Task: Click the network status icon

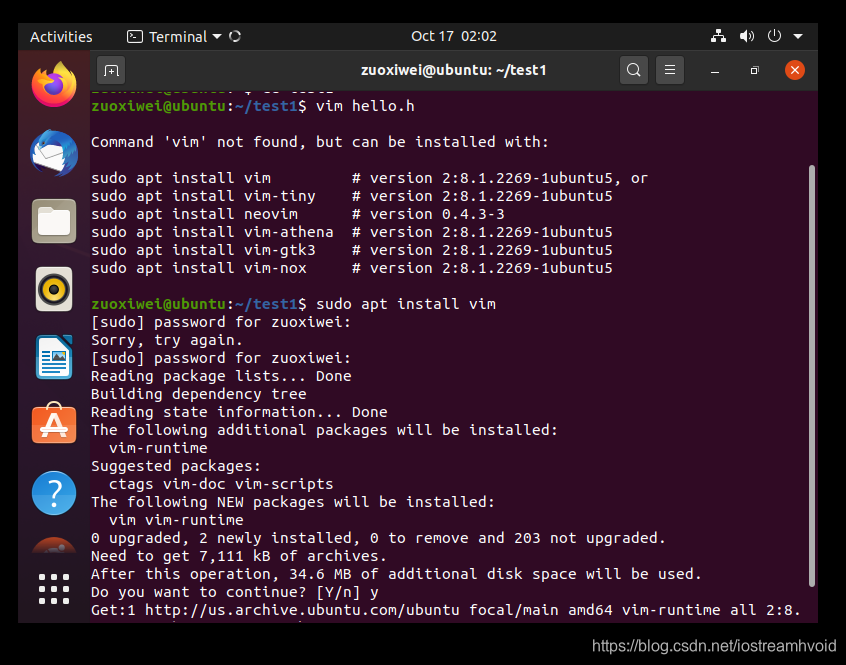Action: coord(718,36)
